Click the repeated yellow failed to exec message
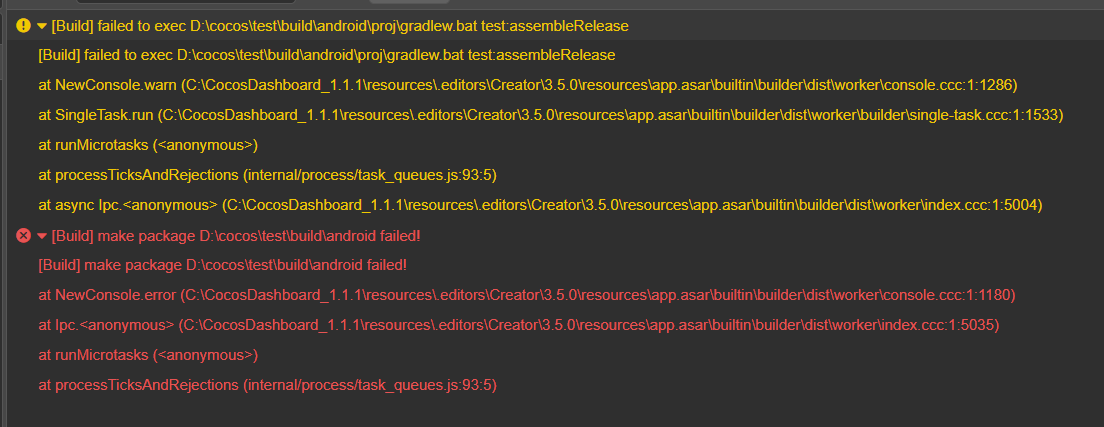Image resolution: width=1104 pixels, height=427 pixels. pos(326,55)
